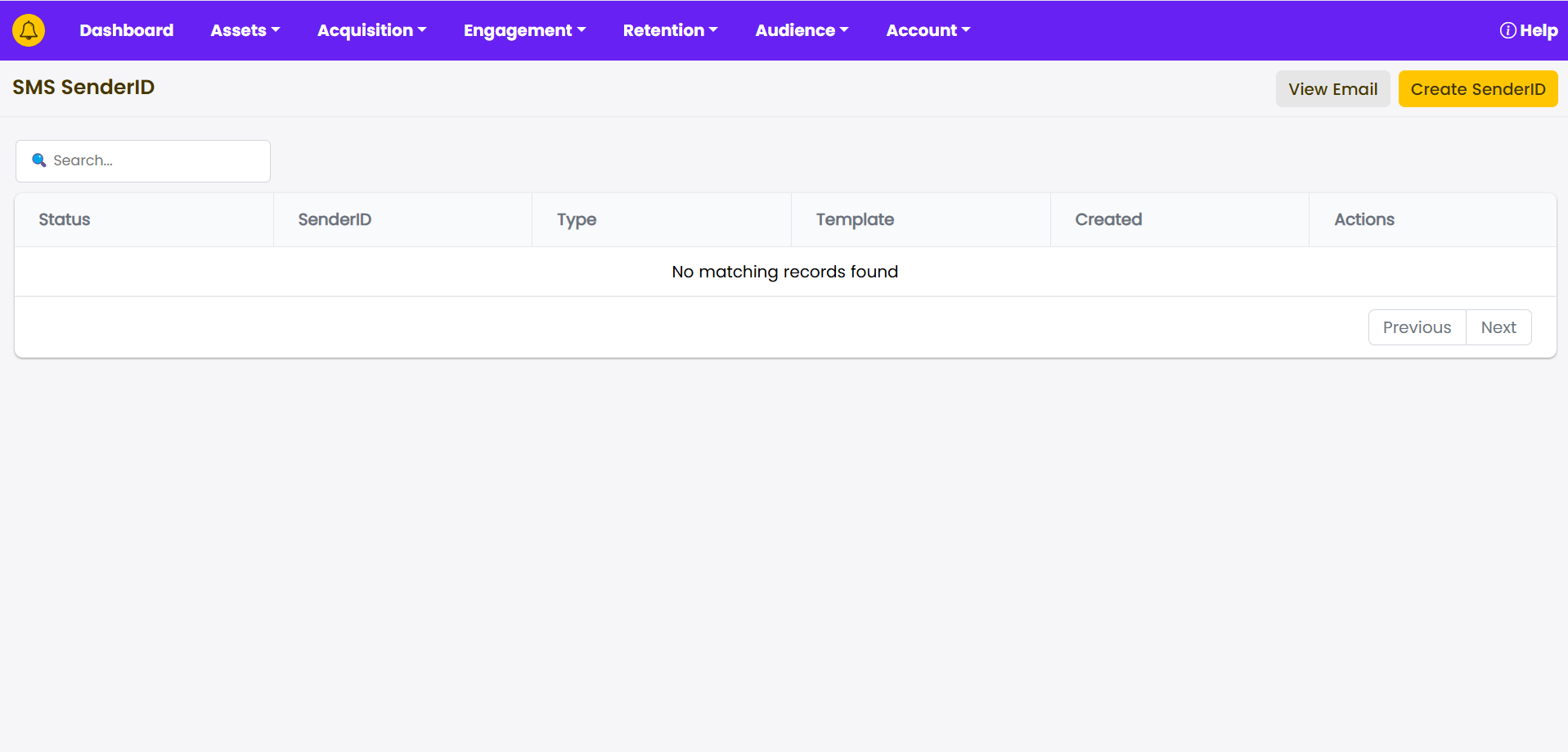
Task: Click the Create SenderID button
Action: (1477, 89)
